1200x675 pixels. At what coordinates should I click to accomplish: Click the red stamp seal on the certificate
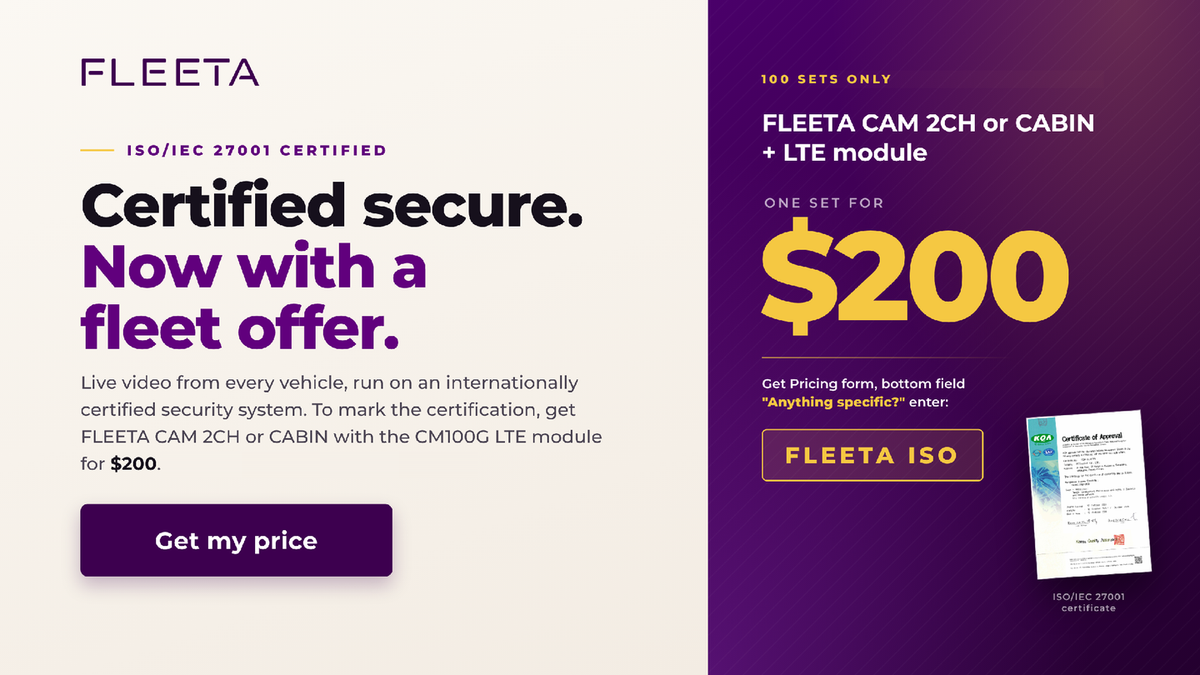[1119, 539]
